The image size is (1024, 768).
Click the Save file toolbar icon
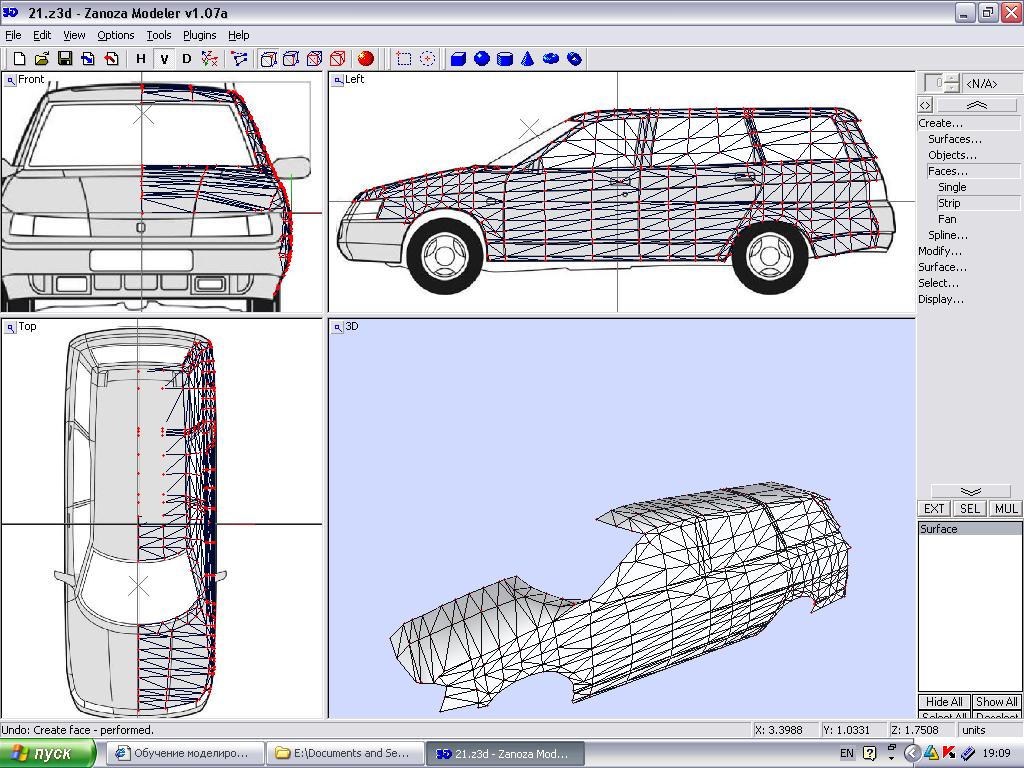click(x=64, y=59)
